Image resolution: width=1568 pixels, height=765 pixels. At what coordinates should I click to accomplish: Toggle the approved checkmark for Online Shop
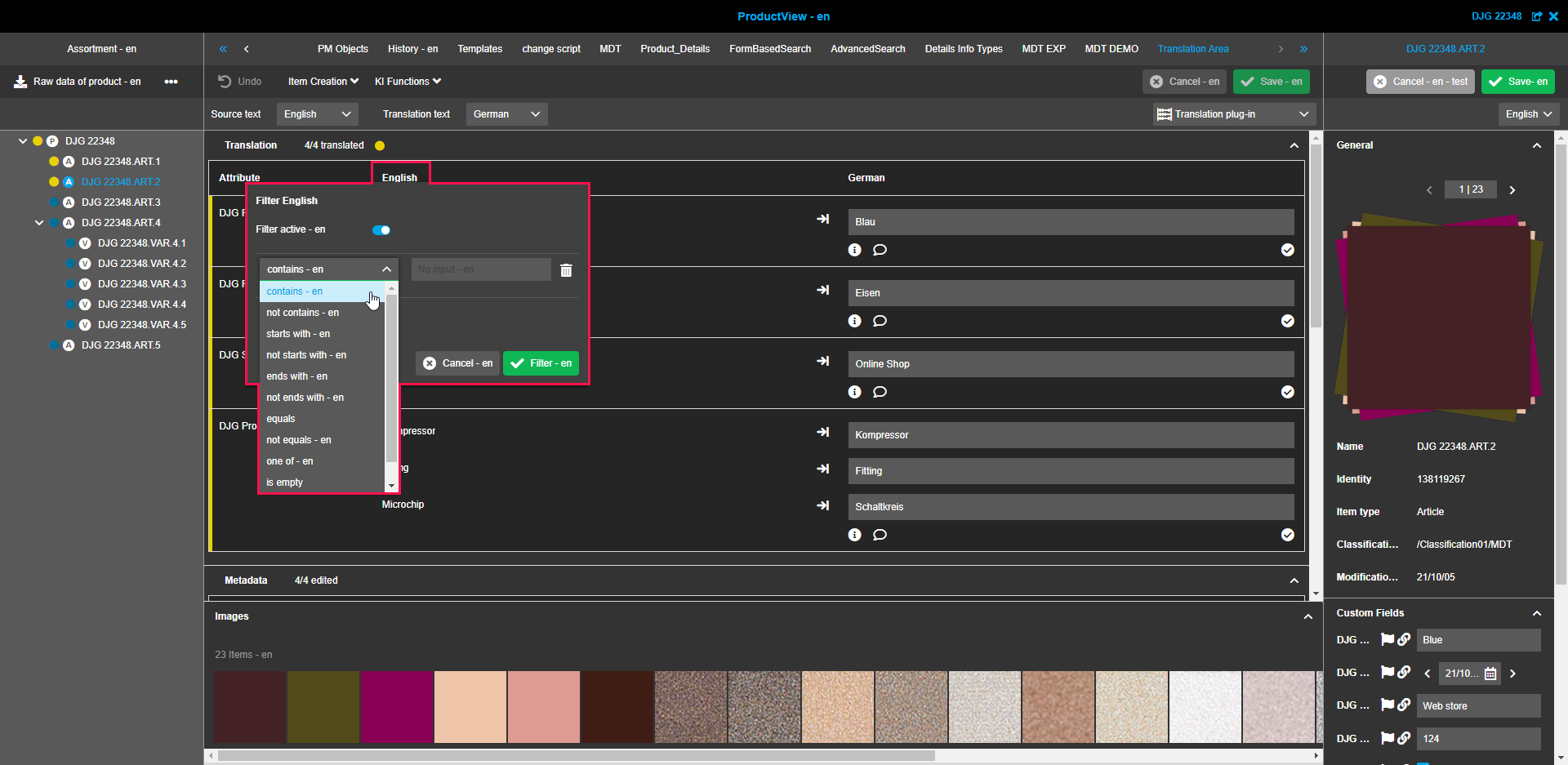tap(1287, 392)
